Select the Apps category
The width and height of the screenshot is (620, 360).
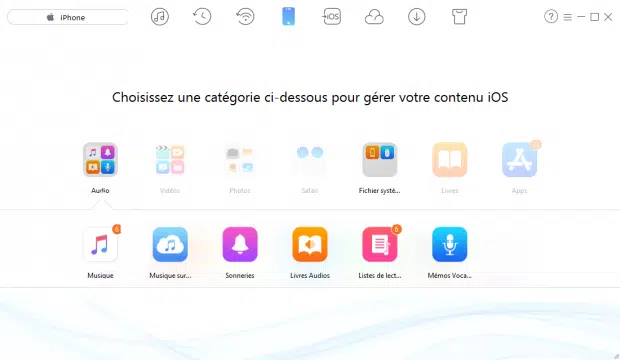tap(519, 159)
